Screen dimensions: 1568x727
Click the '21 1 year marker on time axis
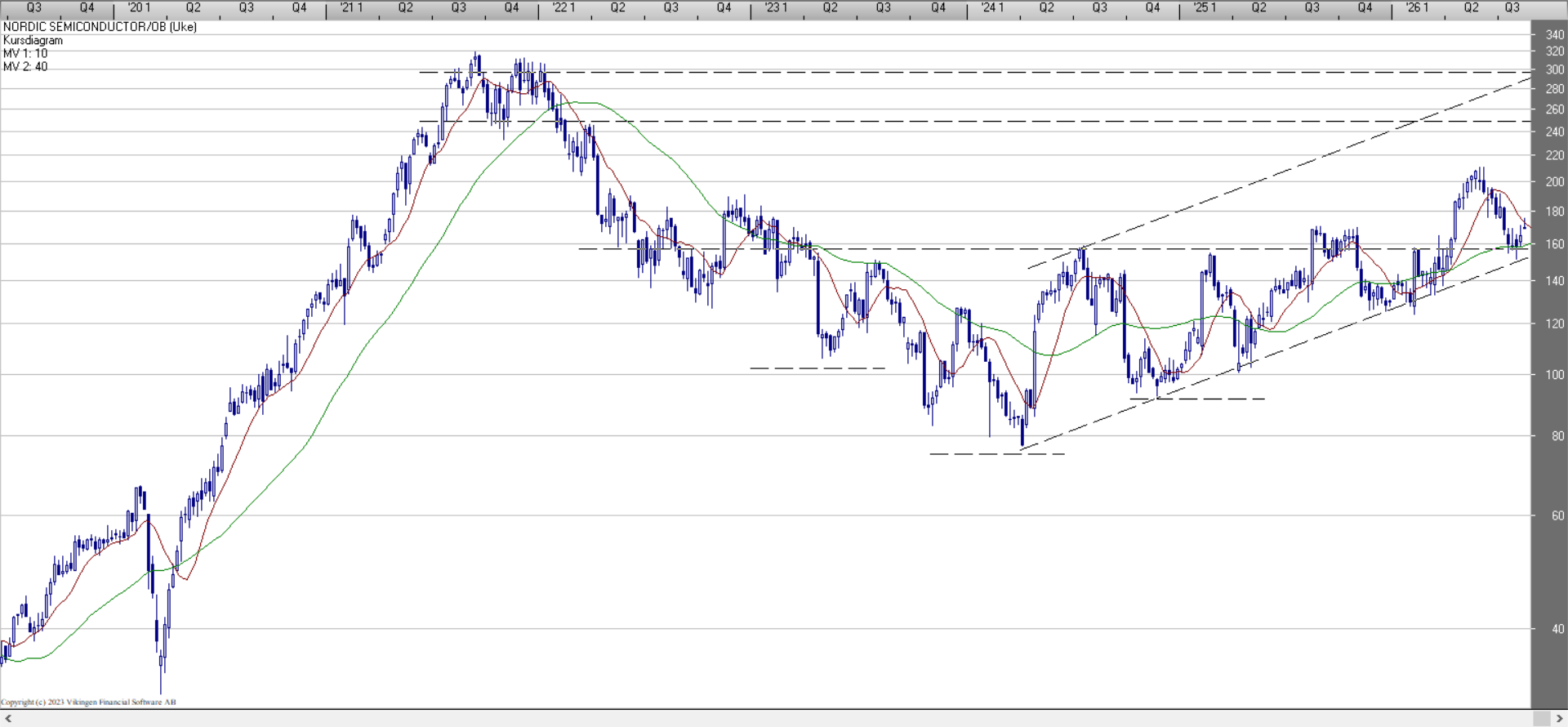[x=351, y=7]
